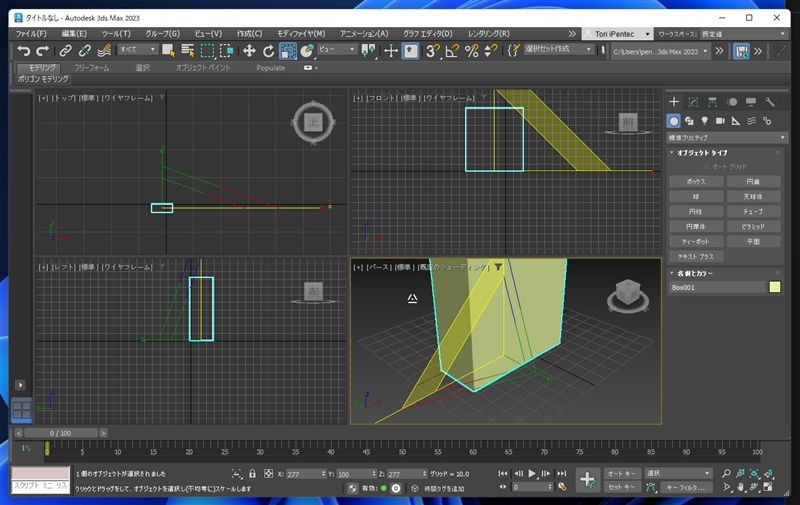Click the highlighted Select and Scale tool
The image size is (800, 505).
point(288,50)
